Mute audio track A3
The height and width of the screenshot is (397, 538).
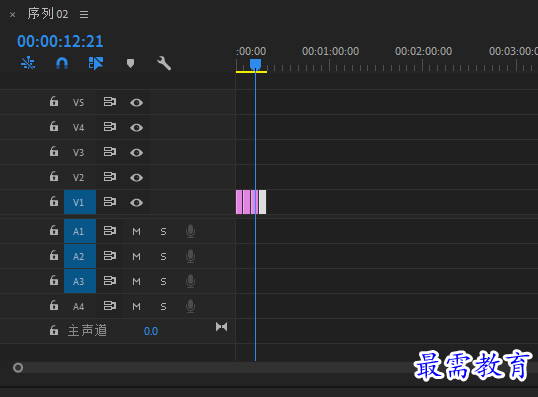click(x=137, y=282)
